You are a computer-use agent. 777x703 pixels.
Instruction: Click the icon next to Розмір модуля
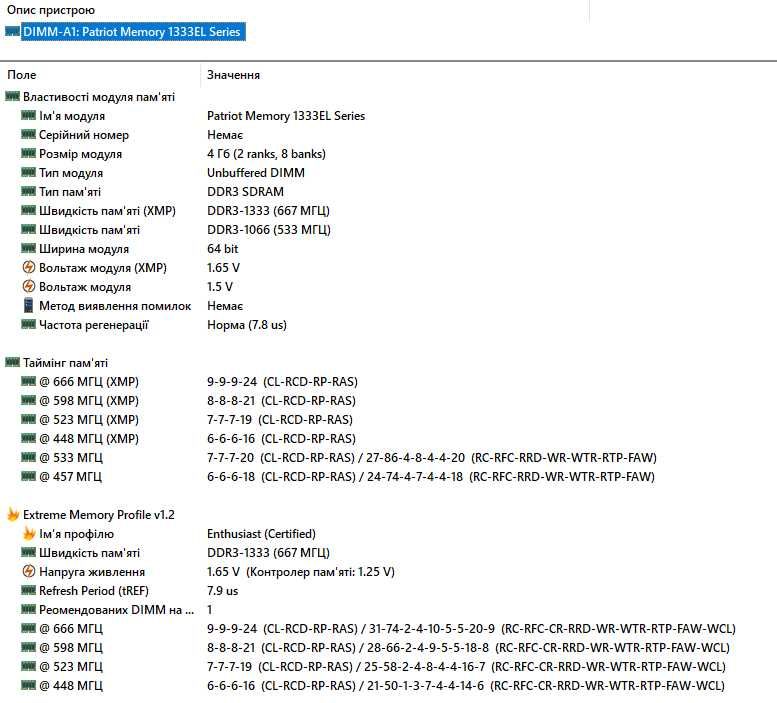[x=28, y=154]
